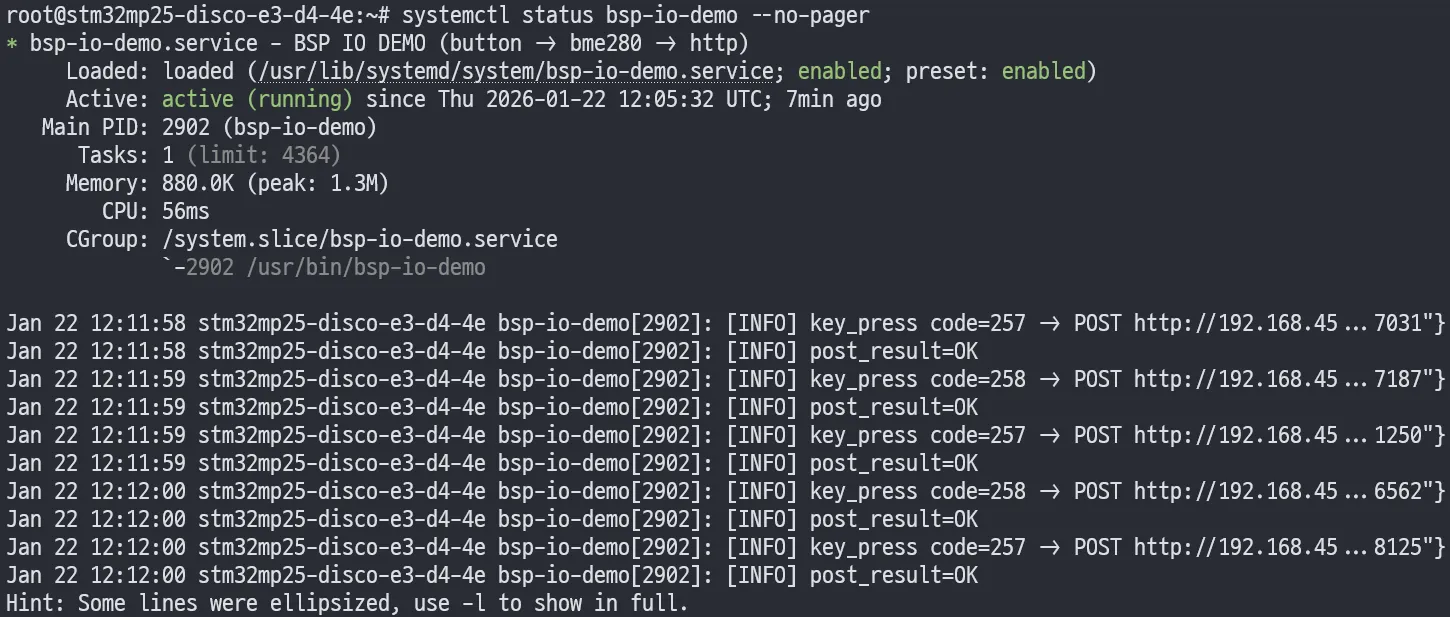Click the hint about ellipsized lines

coord(348,604)
